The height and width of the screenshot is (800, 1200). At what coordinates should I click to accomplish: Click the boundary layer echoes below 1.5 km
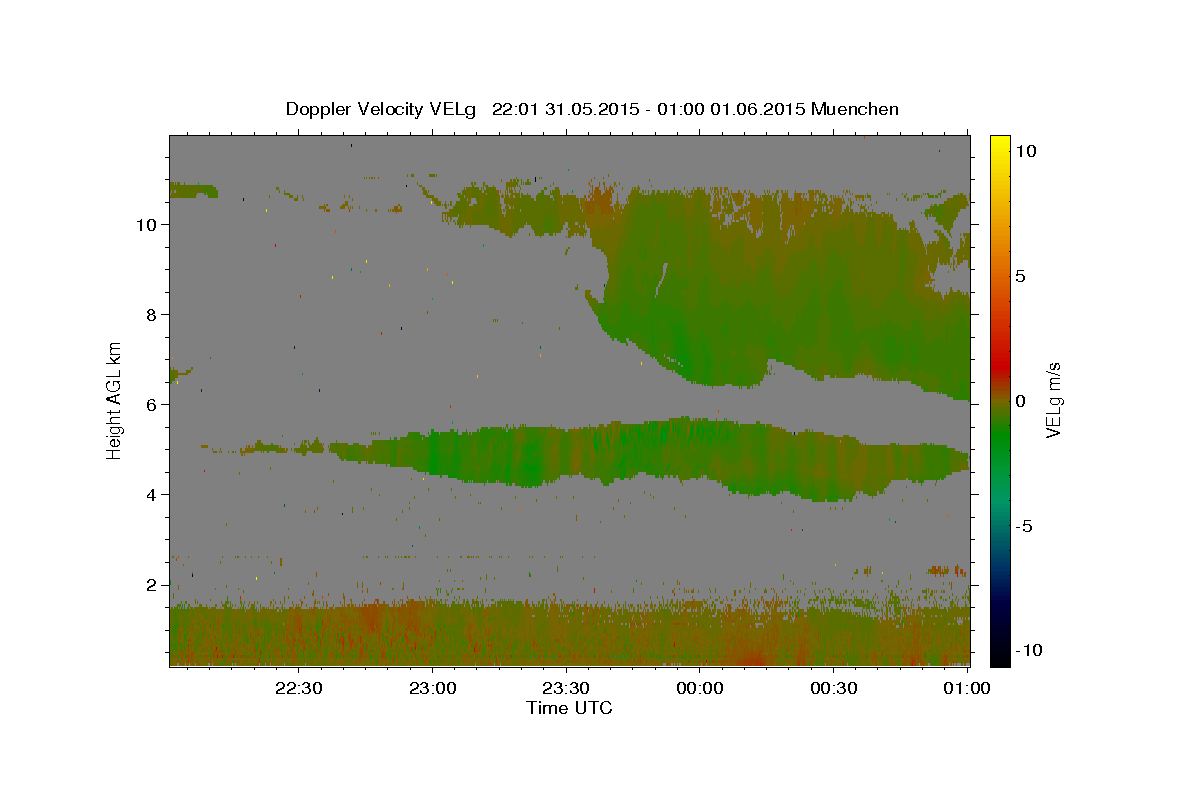(x=569, y=632)
